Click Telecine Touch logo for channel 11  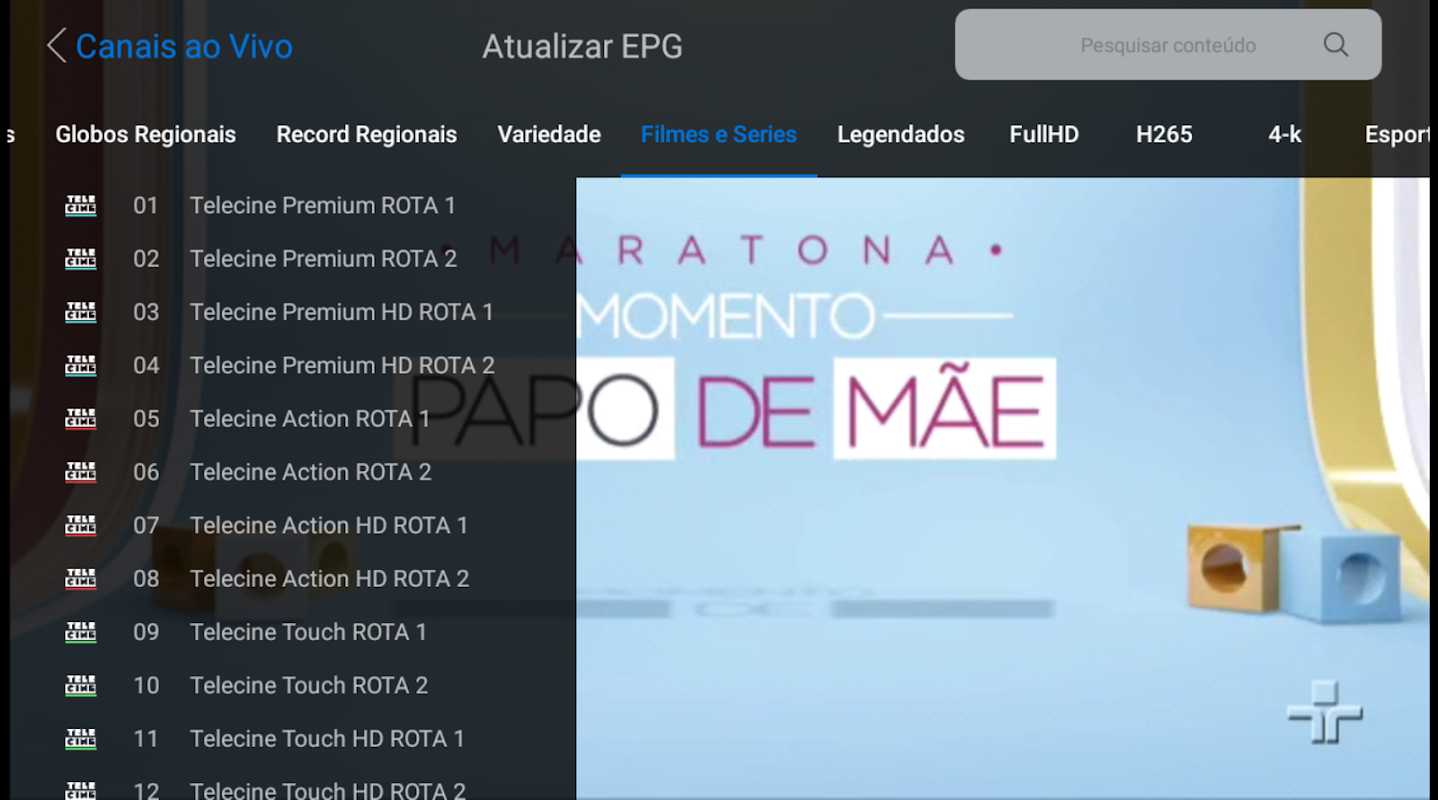pyautogui.click(x=81, y=739)
